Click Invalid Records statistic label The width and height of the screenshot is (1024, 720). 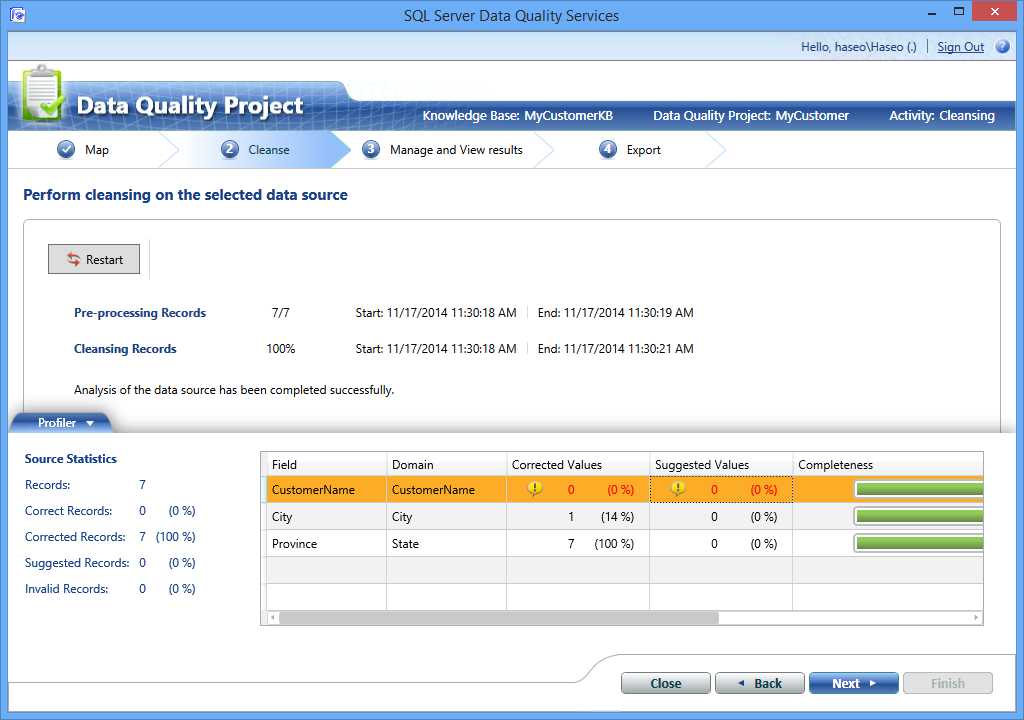[x=67, y=589]
